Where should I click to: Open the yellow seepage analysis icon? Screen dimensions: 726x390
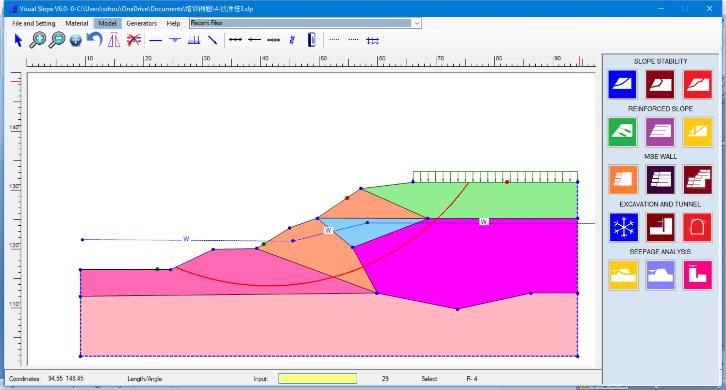coord(623,275)
